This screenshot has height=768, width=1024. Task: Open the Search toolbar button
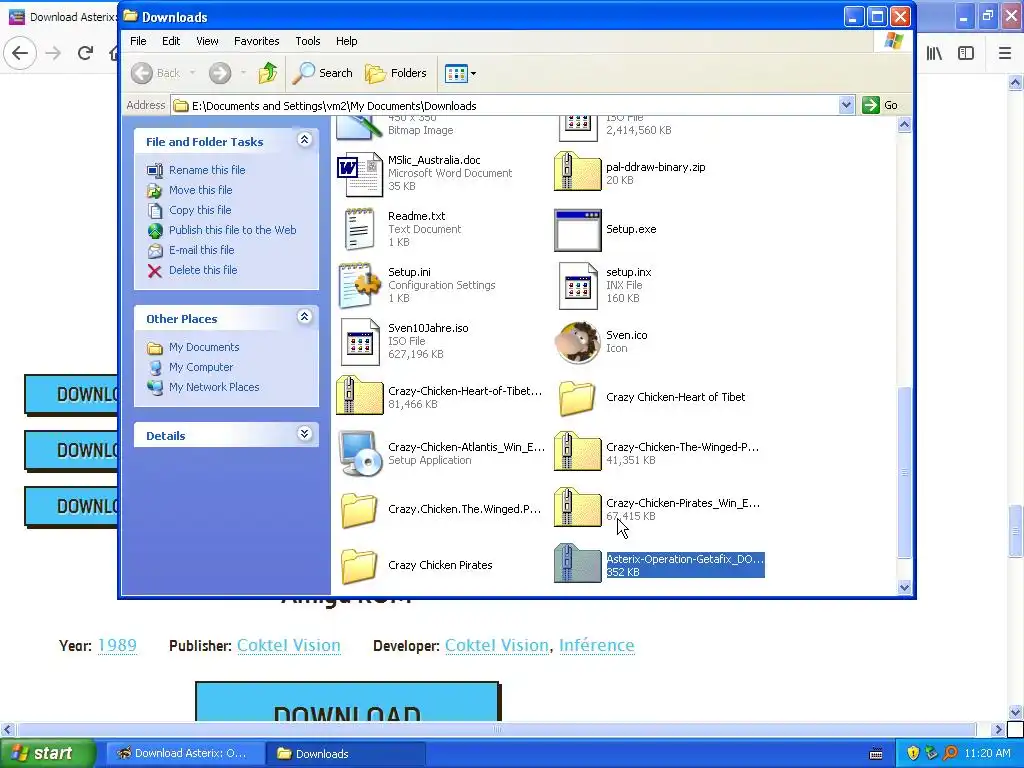(323, 73)
